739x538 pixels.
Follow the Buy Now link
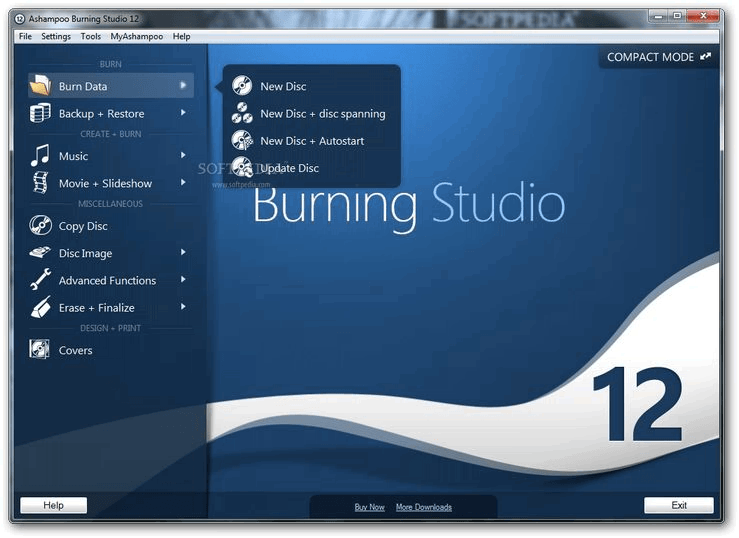[x=370, y=507]
